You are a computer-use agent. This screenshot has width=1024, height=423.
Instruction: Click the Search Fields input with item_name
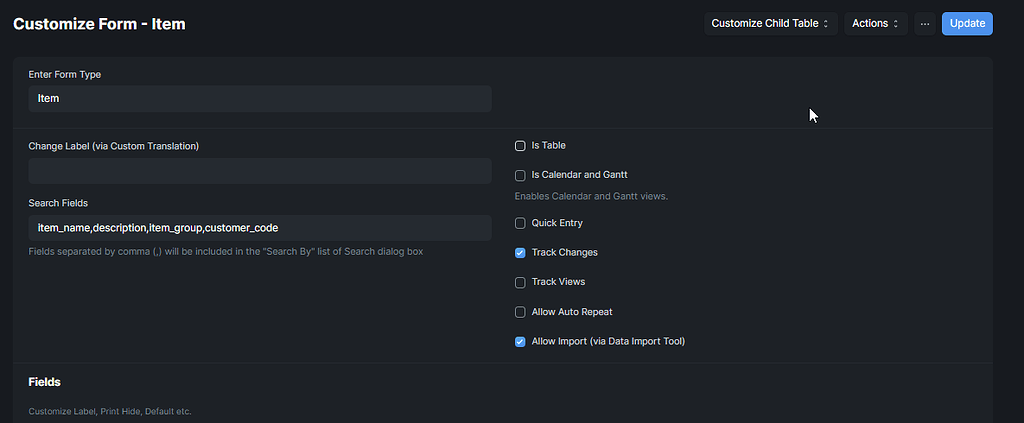260,228
